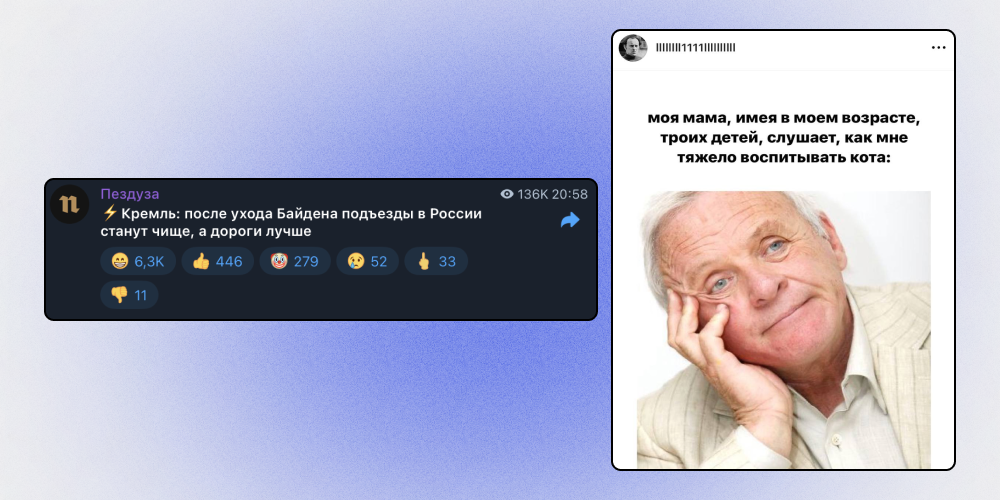Screen dimensions: 1000x500
Task: Open the Пездуза channel name link
Action: [130, 194]
